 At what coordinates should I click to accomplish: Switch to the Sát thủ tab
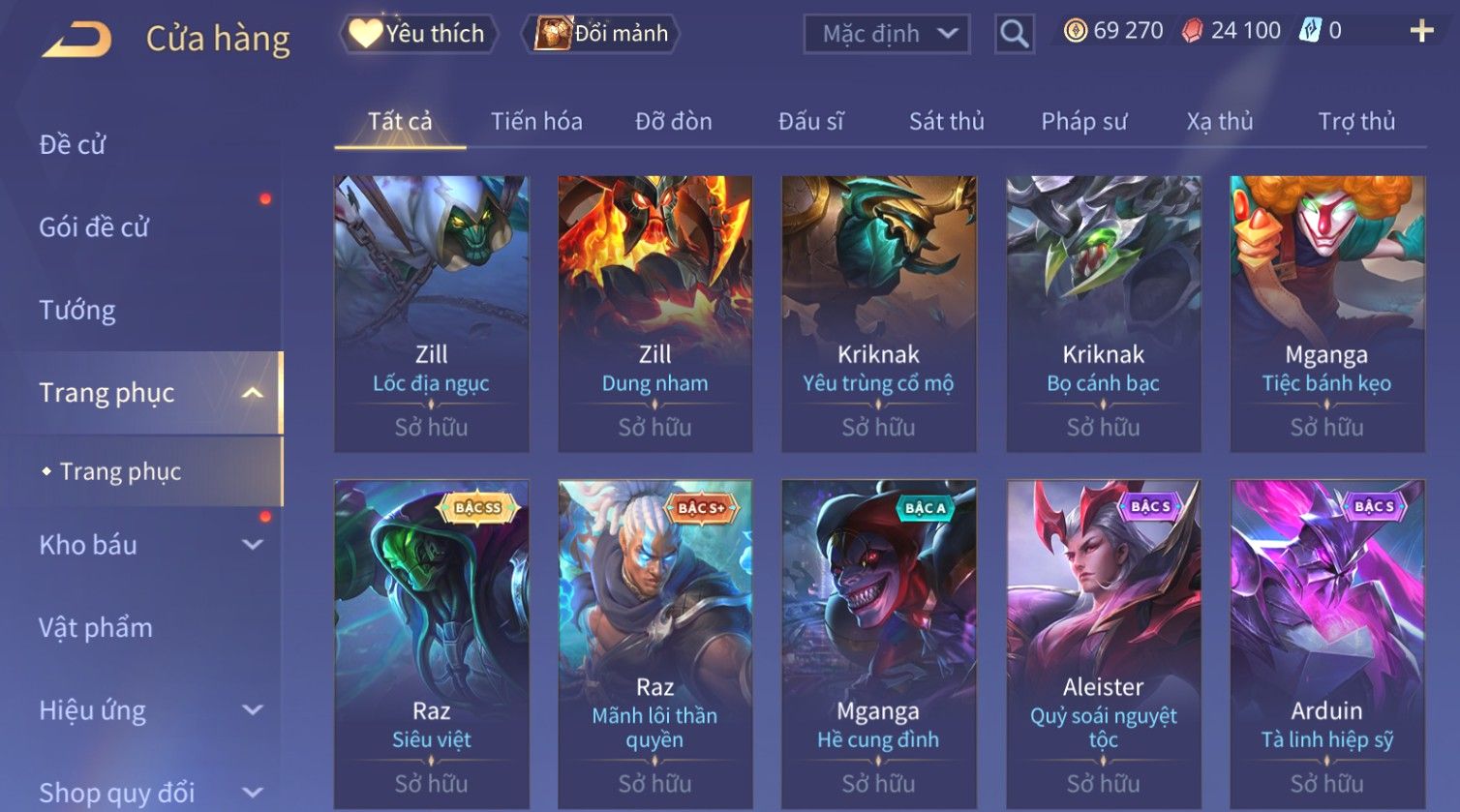[x=946, y=121]
